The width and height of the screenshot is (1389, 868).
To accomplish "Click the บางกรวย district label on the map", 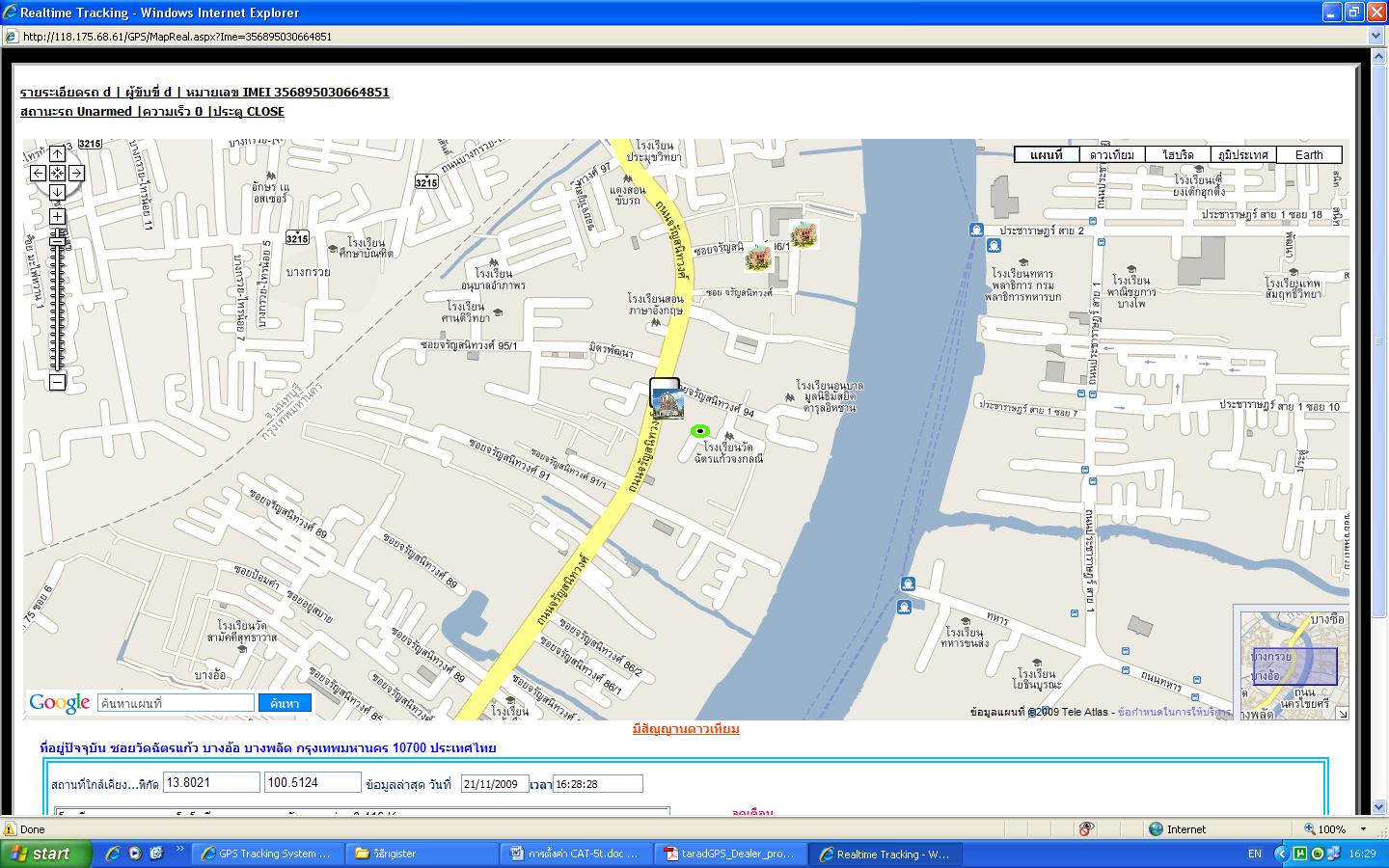I will pos(309,272).
